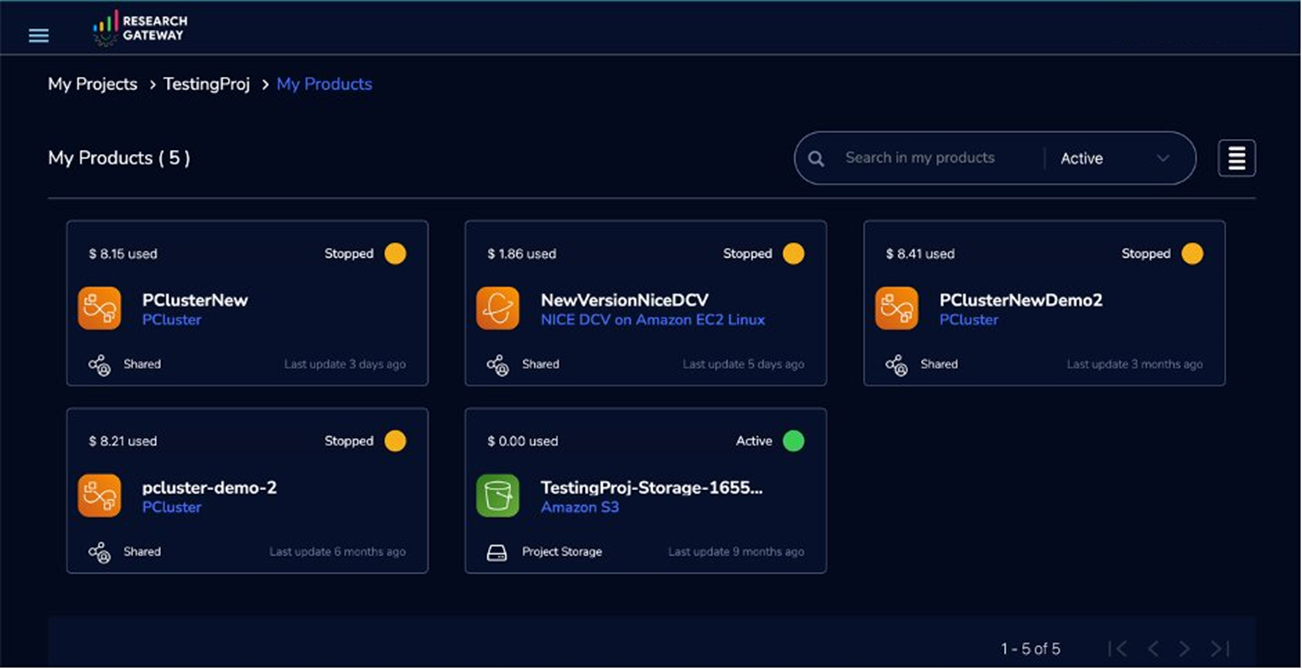1302x669 pixels.
Task: Click shared icon on PClusterNew card
Action: pos(99,365)
